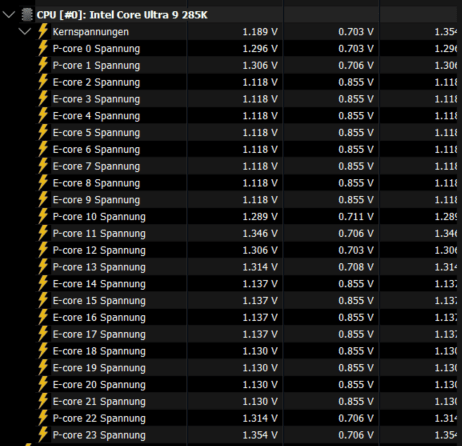The height and width of the screenshot is (446, 462).
Task: Click P-core 0 current value 1.296 V
Action: tap(260, 49)
